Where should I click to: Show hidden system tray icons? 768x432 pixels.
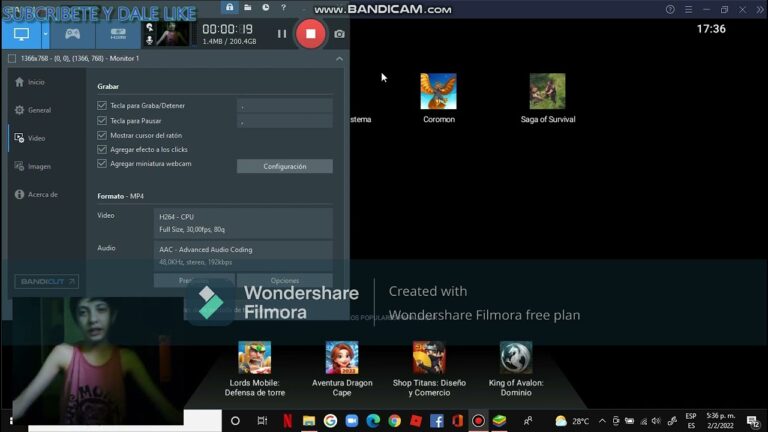point(602,421)
